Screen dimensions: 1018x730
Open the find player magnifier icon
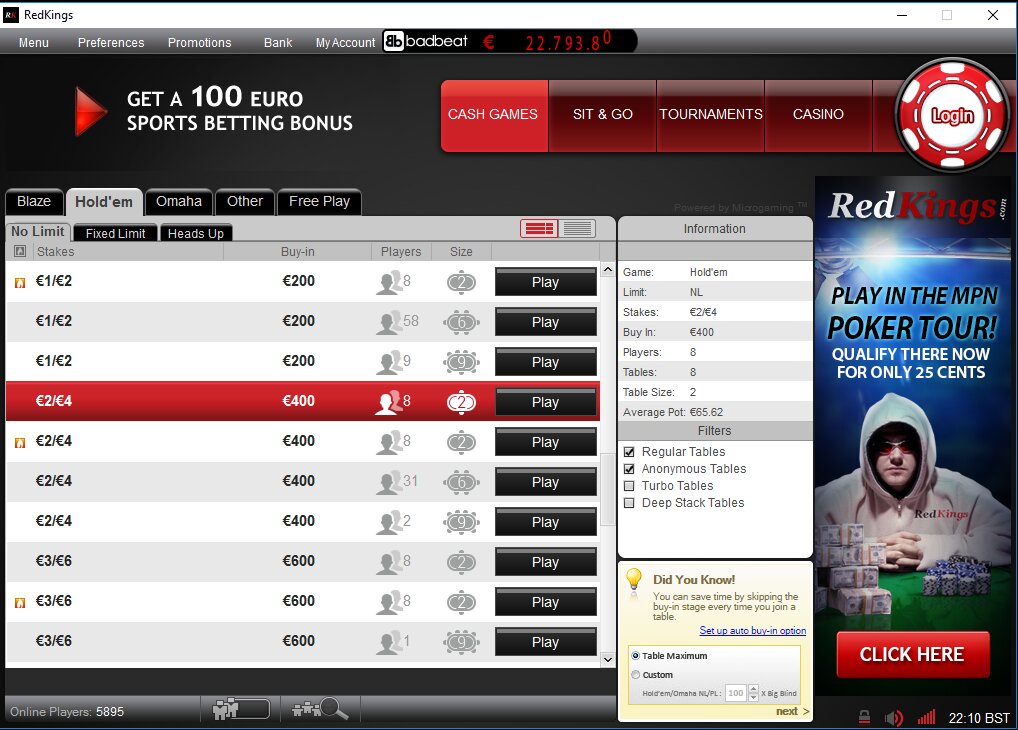(x=320, y=709)
